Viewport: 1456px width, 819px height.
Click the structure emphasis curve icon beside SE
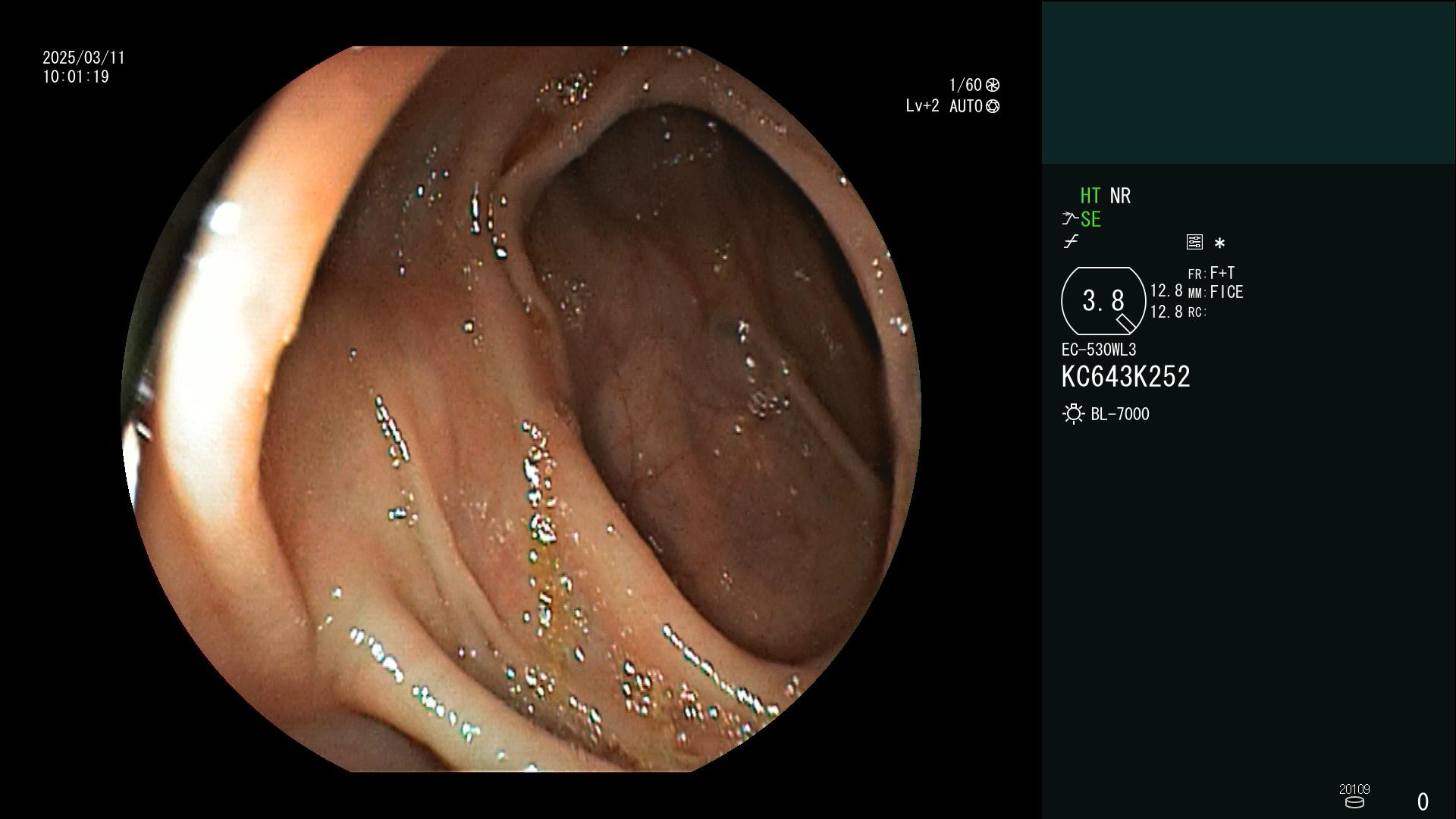click(x=1070, y=219)
